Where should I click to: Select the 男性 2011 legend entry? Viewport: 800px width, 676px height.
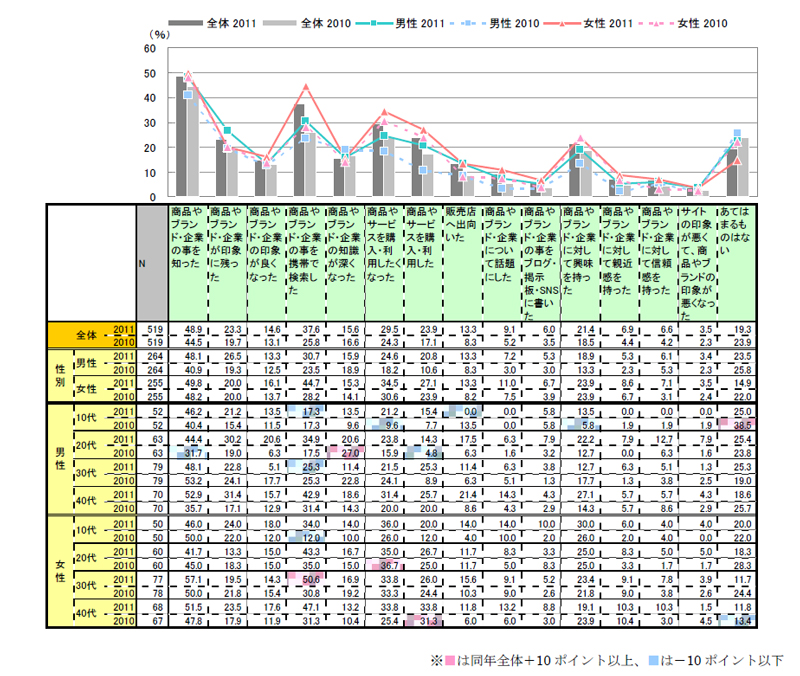(399, 23)
